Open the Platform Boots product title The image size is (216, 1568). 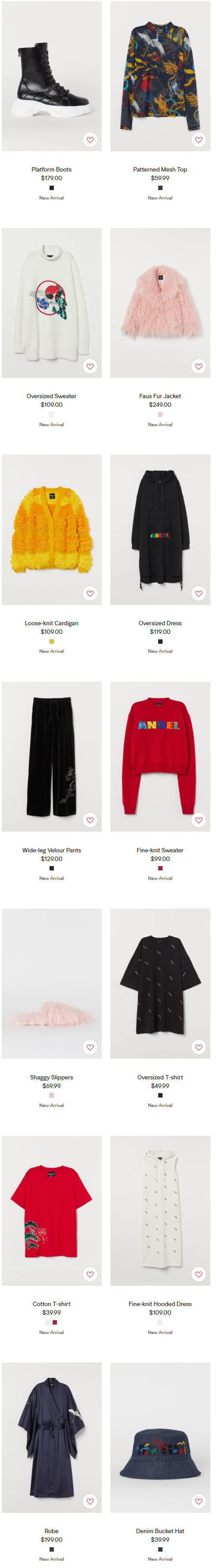coord(52,169)
